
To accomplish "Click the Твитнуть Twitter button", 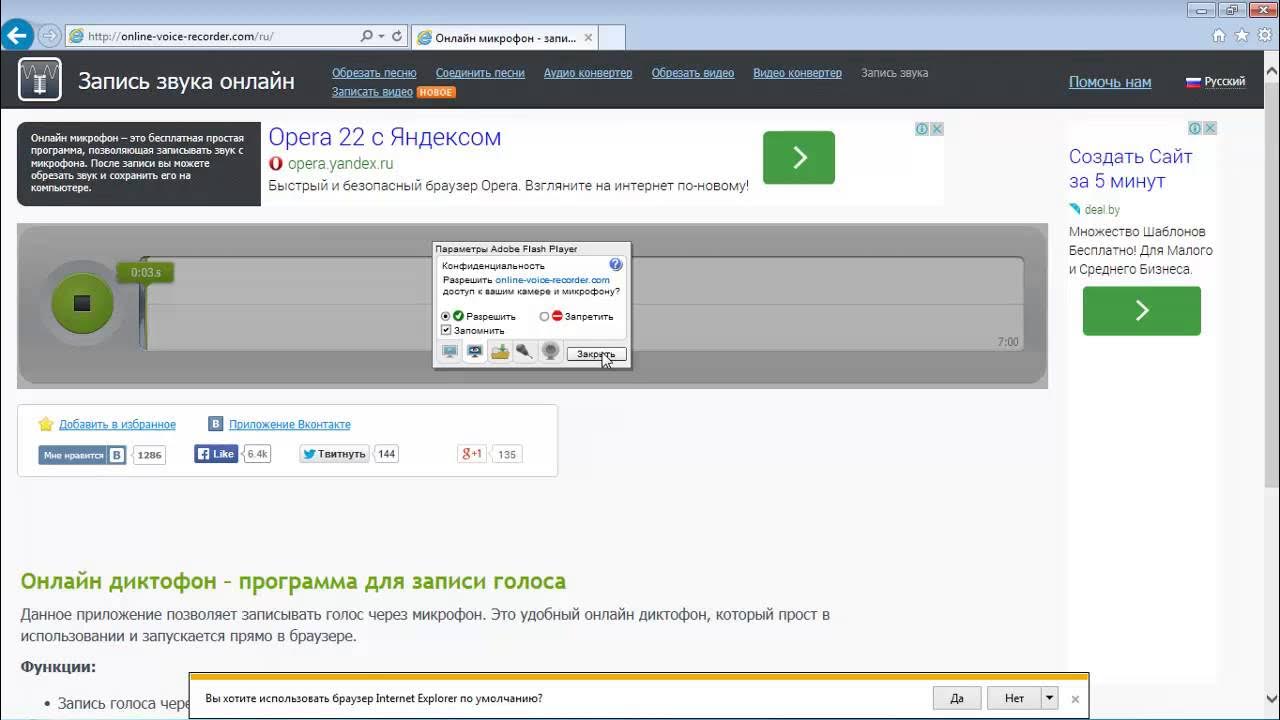I will [335, 454].
